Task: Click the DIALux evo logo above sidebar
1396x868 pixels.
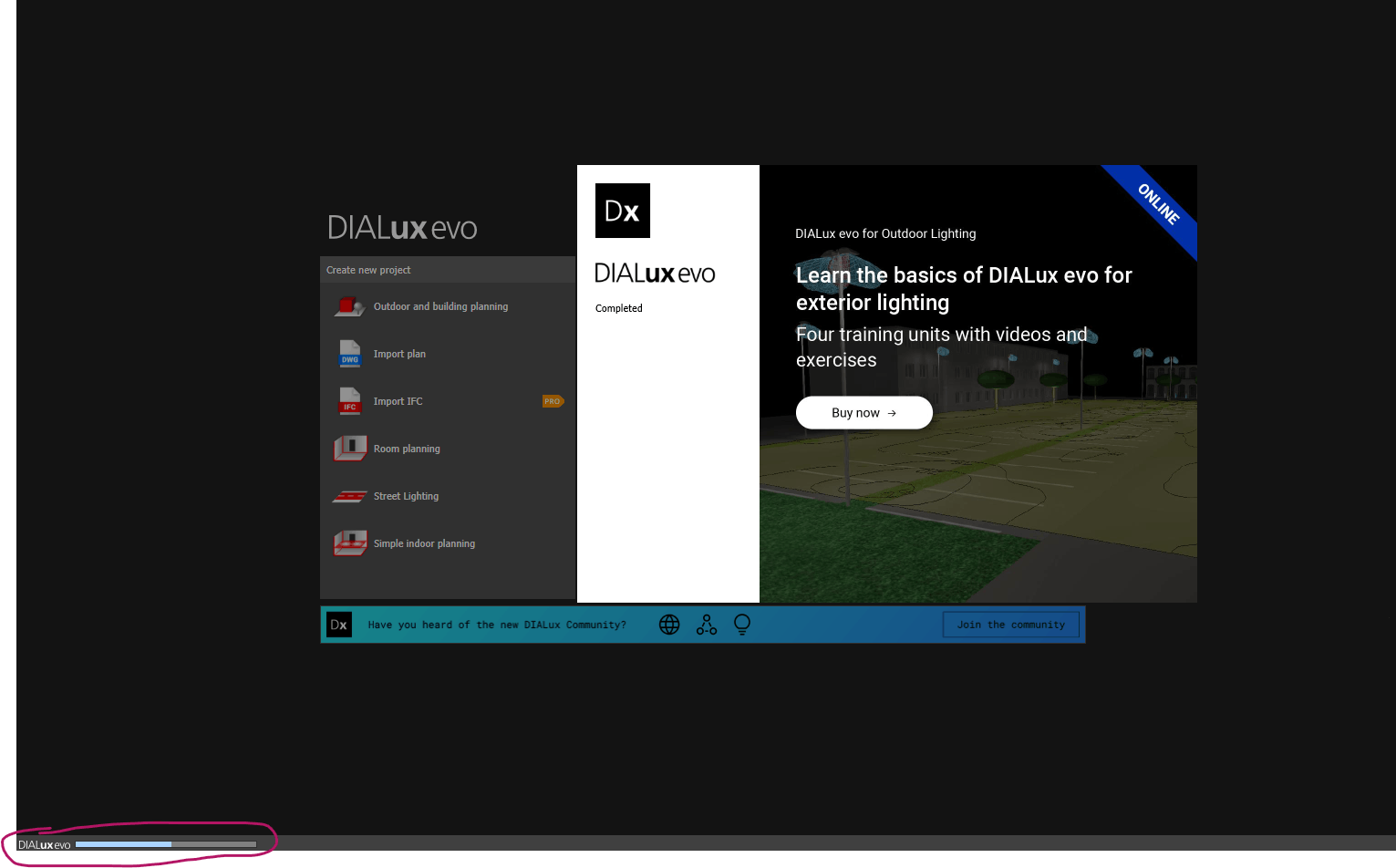Action: (402, 227)
